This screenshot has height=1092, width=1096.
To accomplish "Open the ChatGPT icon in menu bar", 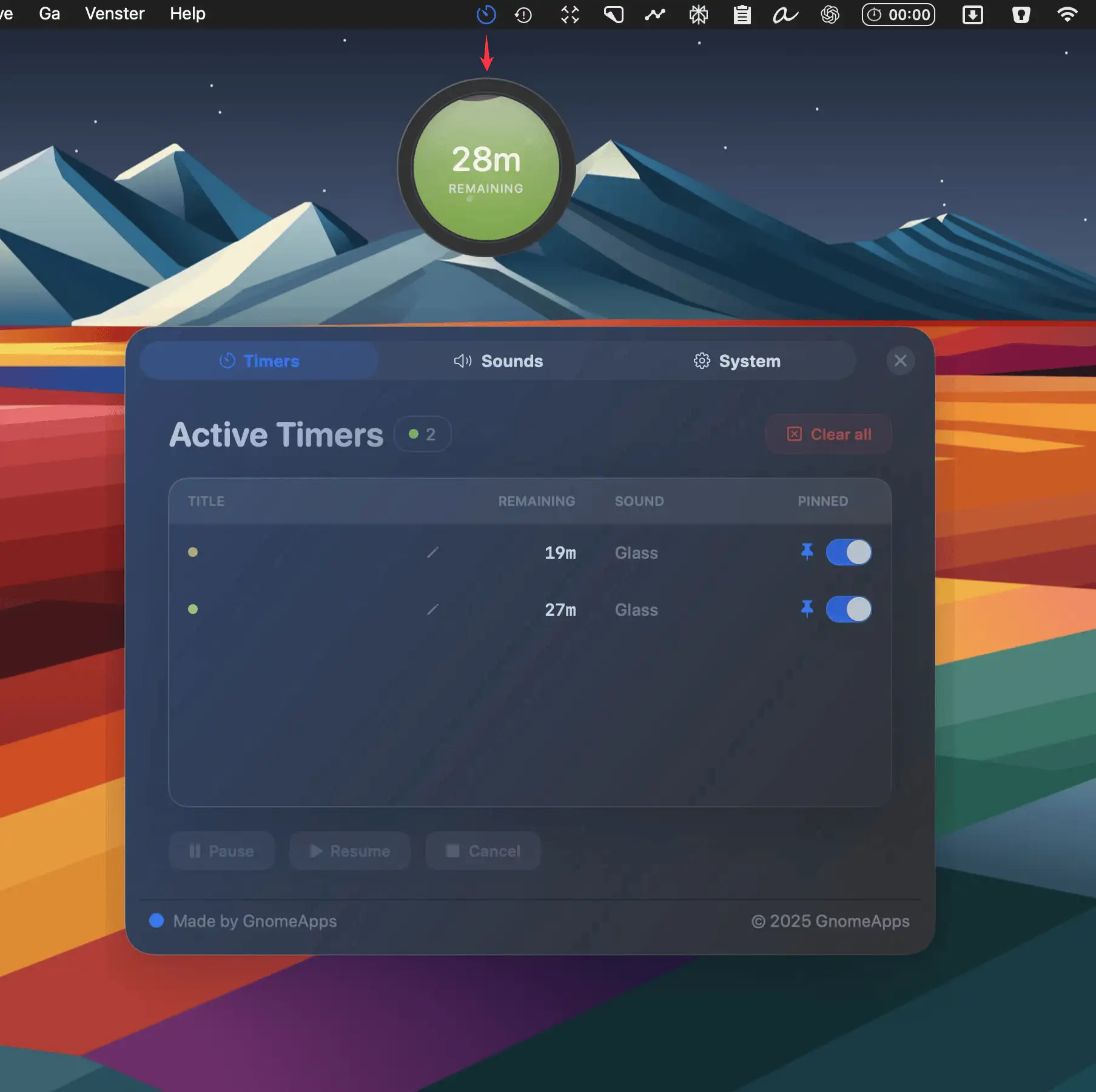I will pyautogui.click(x=830, y=15).
